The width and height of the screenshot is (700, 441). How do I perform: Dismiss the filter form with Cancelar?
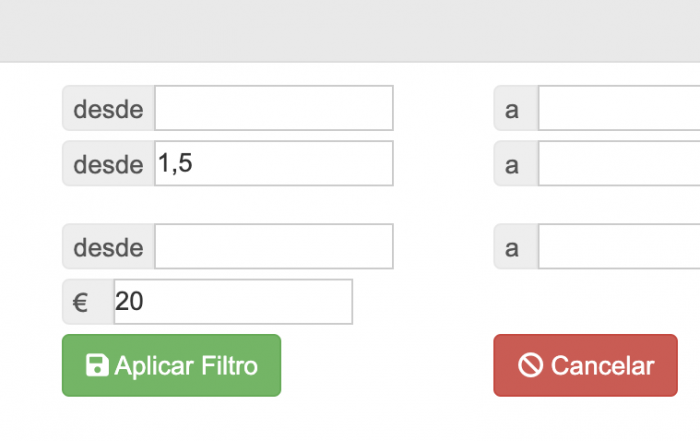(585, 365)
